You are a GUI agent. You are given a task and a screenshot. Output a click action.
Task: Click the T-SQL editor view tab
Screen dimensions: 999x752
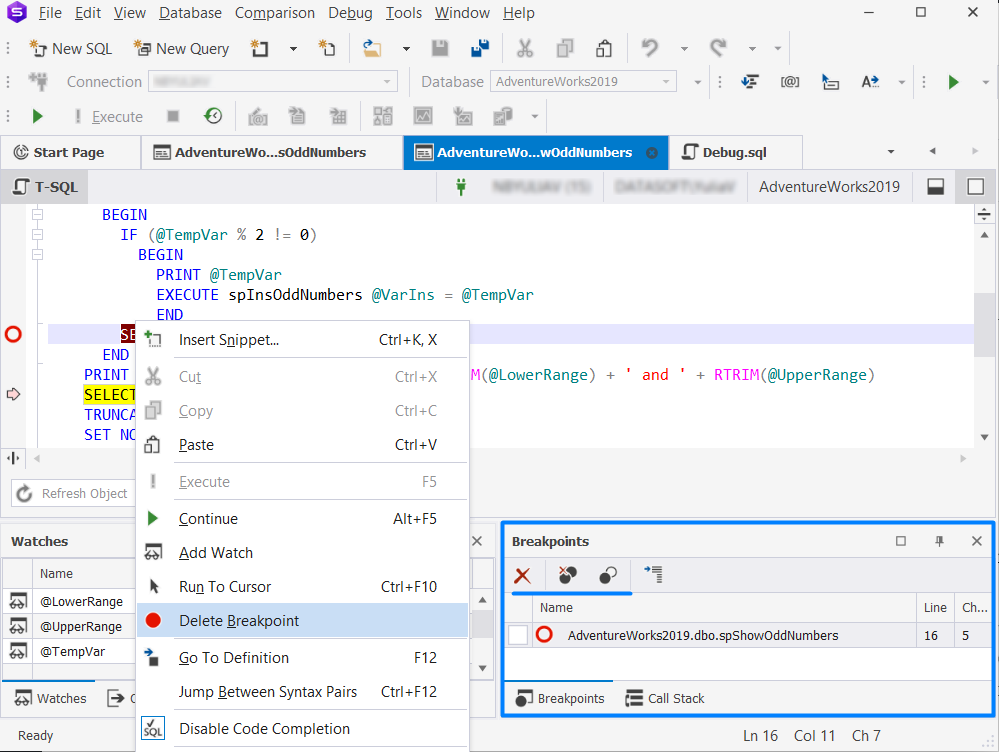coord(45,187)
